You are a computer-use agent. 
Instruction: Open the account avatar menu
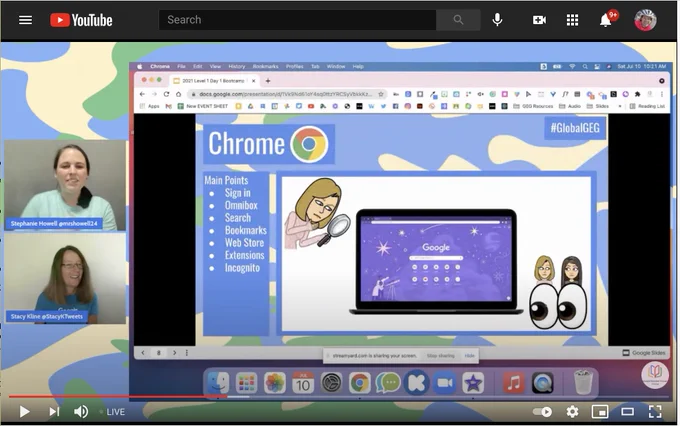point(645,20)
